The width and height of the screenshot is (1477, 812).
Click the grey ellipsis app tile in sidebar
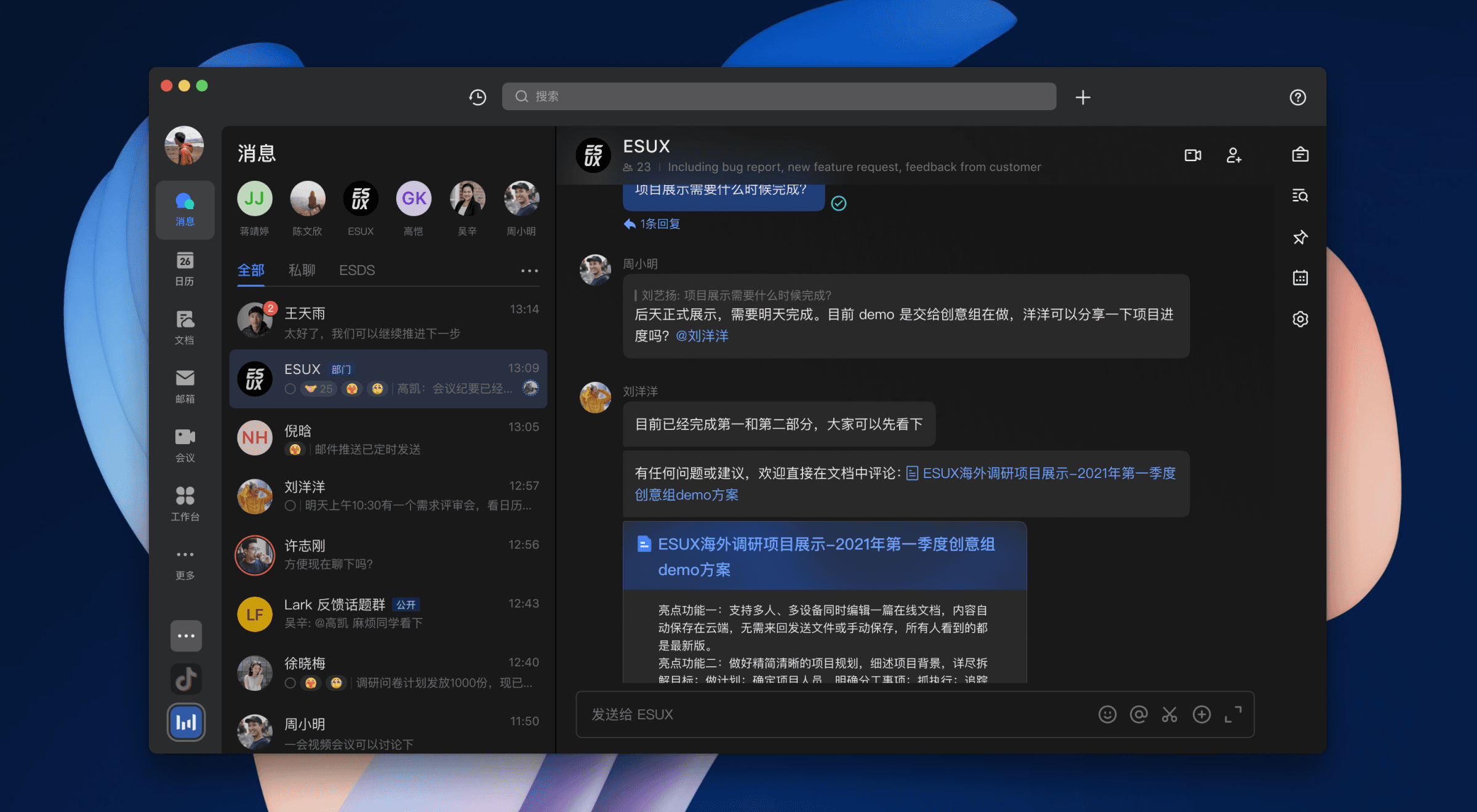click(186, 635)
